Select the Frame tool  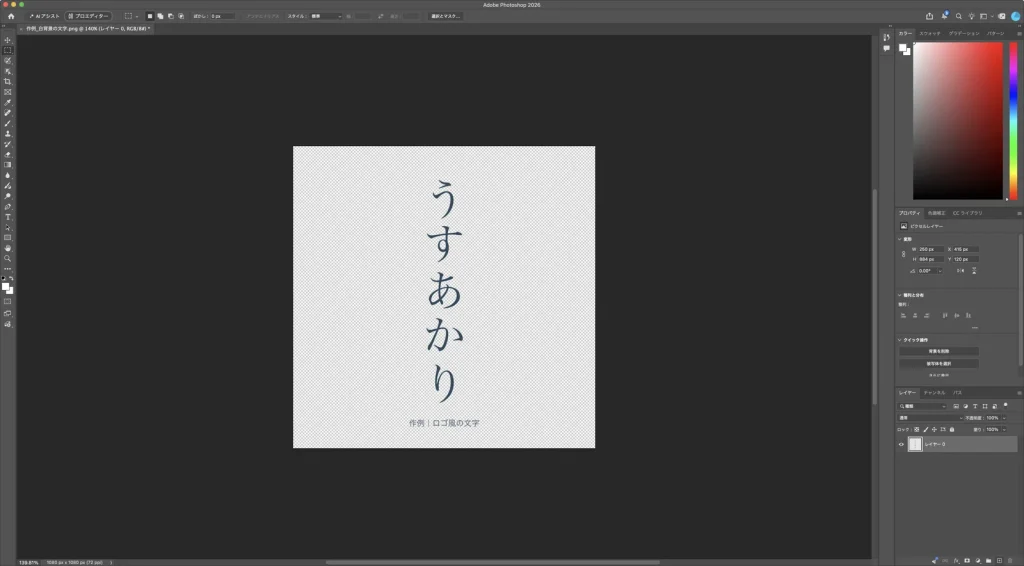[x=8, y=92]
